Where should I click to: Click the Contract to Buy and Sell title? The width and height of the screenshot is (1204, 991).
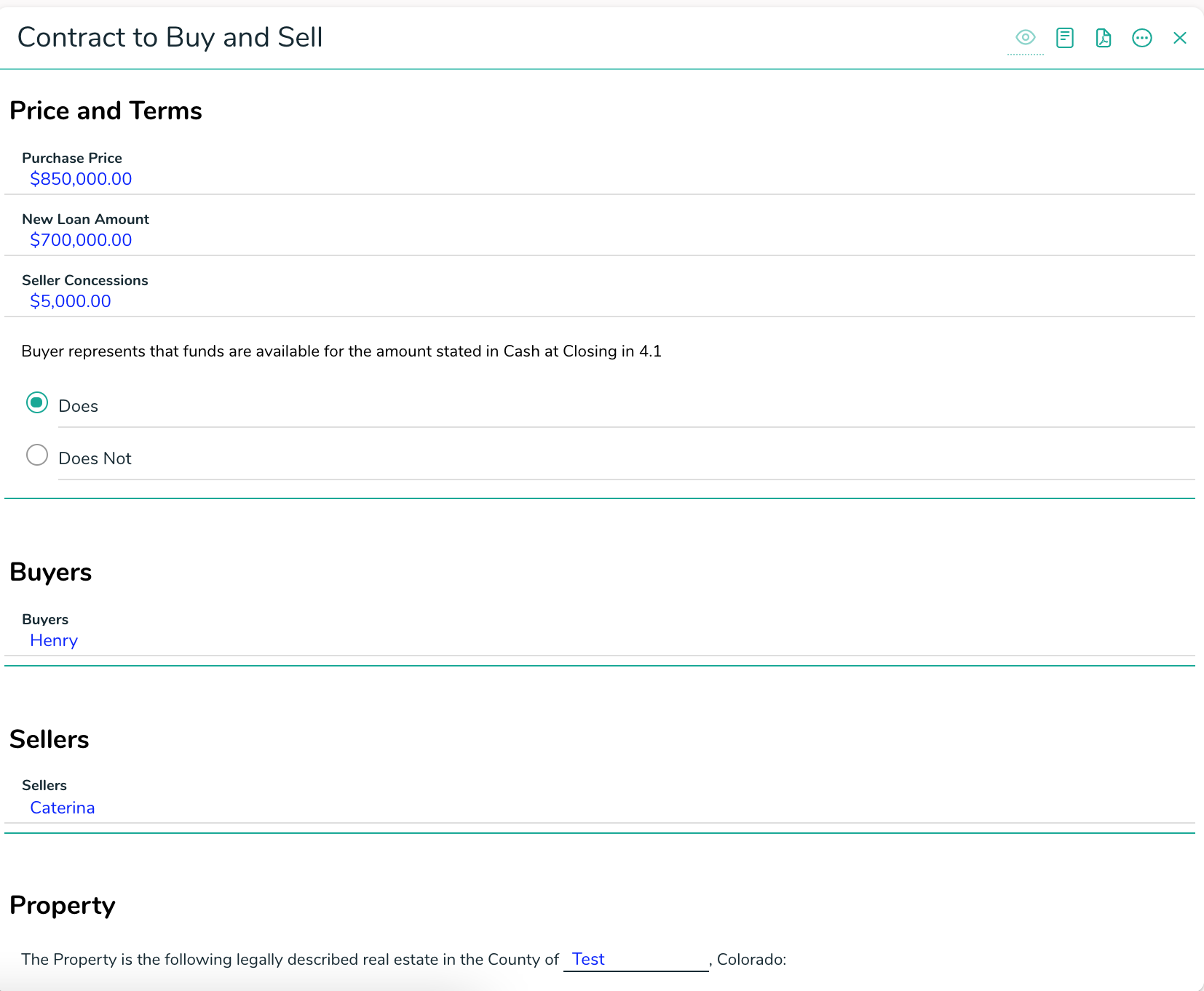point(170,37)
